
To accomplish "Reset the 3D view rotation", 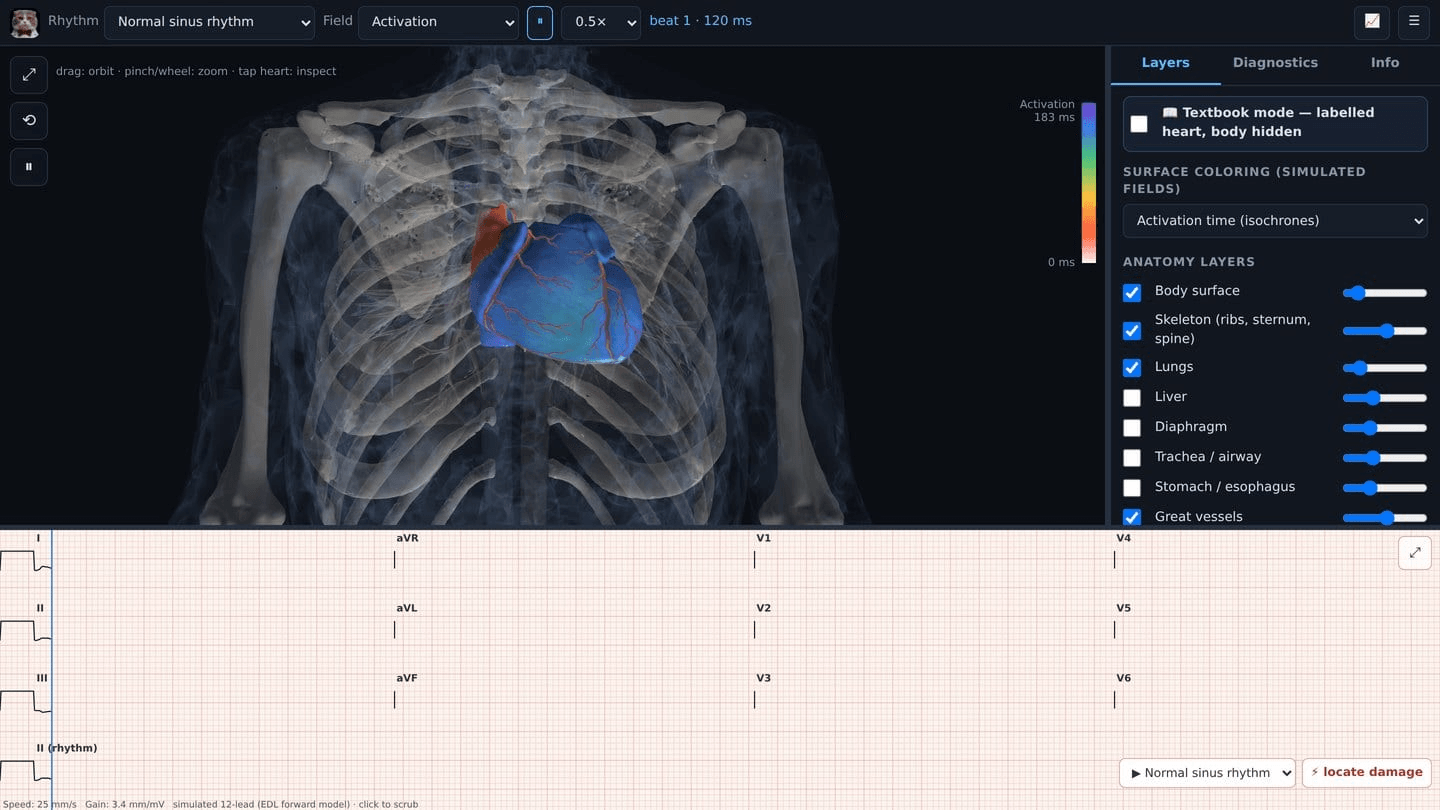I will [x=29, y=120].
